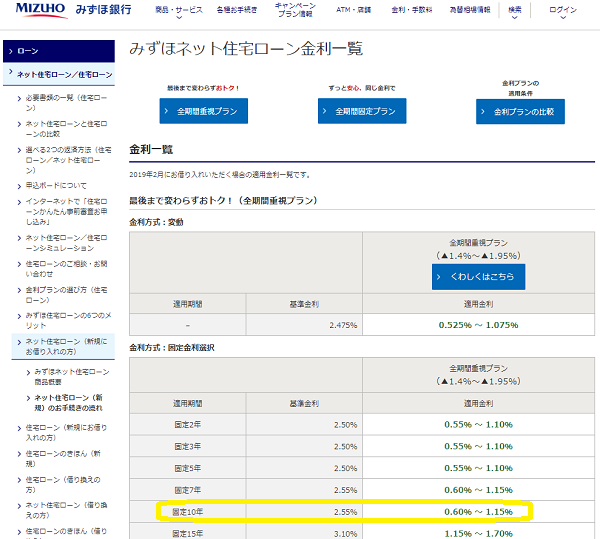The image size is (600, 539).
Task: Open キャンペーン・プラン情報 in top navigation
Action: coord(295,10)
